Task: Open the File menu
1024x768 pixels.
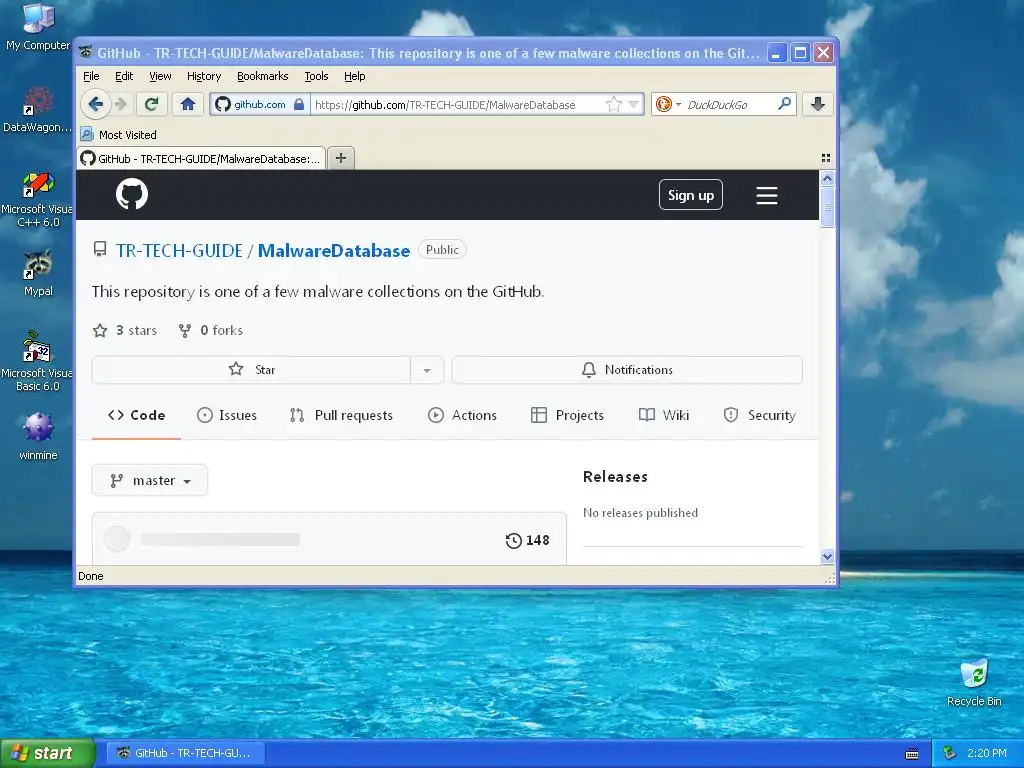Action: [x=91, y=76]
